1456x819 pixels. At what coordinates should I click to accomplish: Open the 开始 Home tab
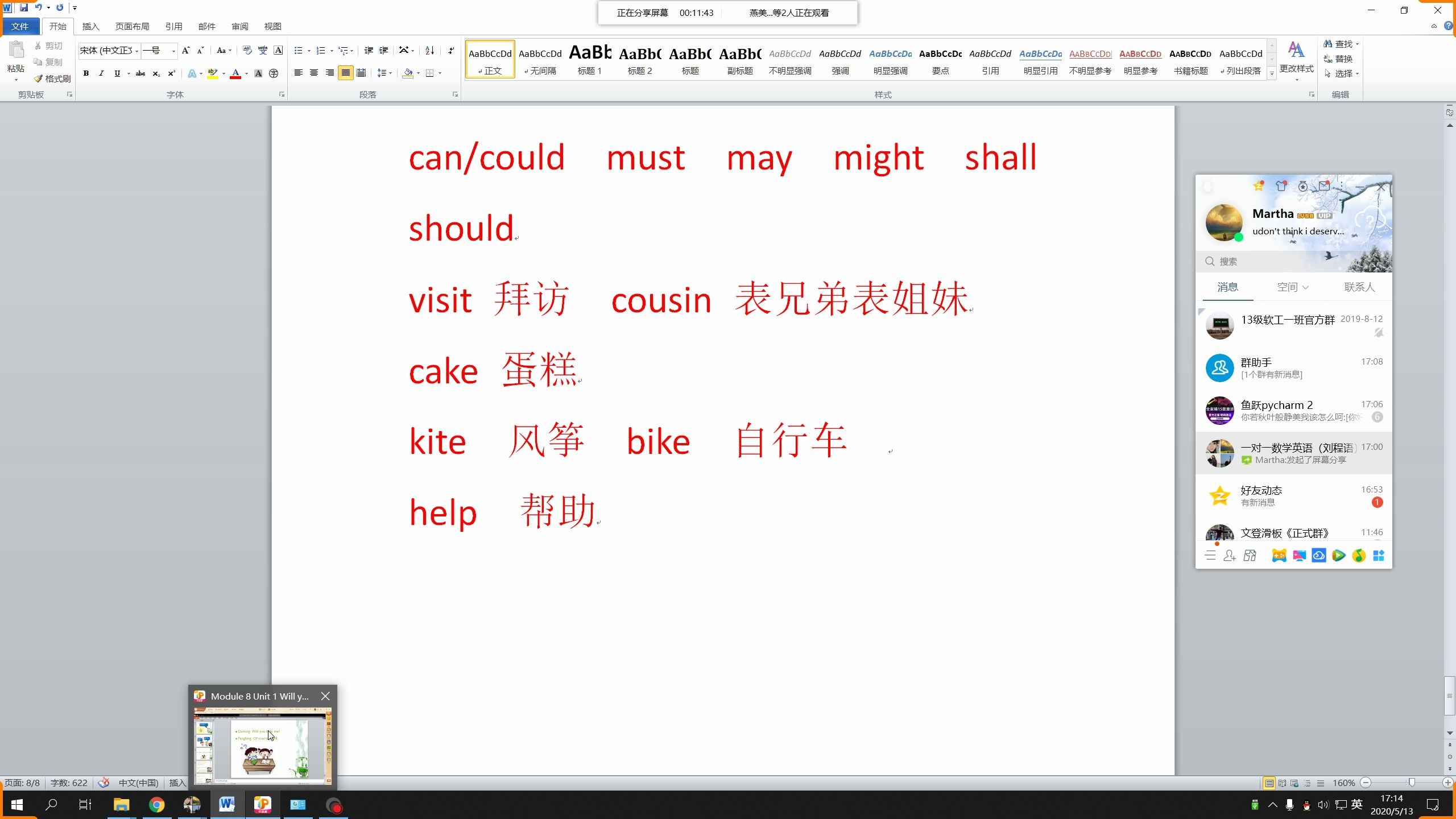(x=56, y=25)
